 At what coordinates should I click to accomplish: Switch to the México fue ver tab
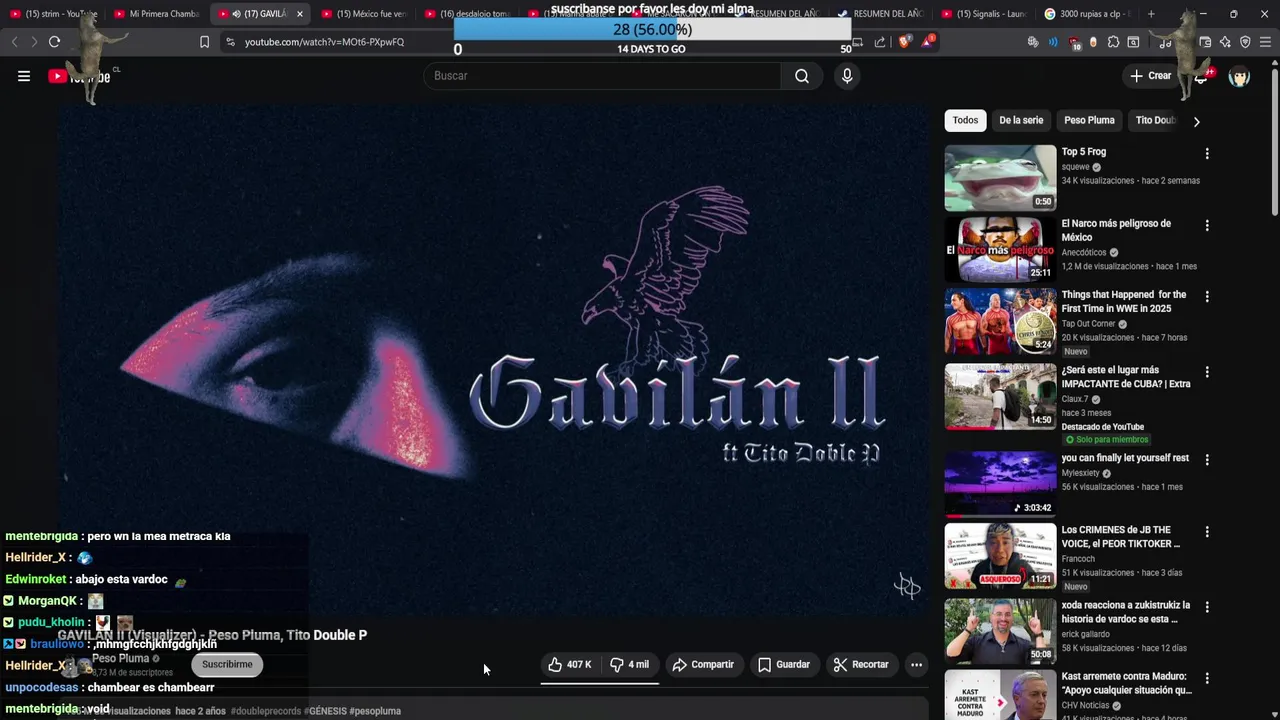(x=364, y=14)
